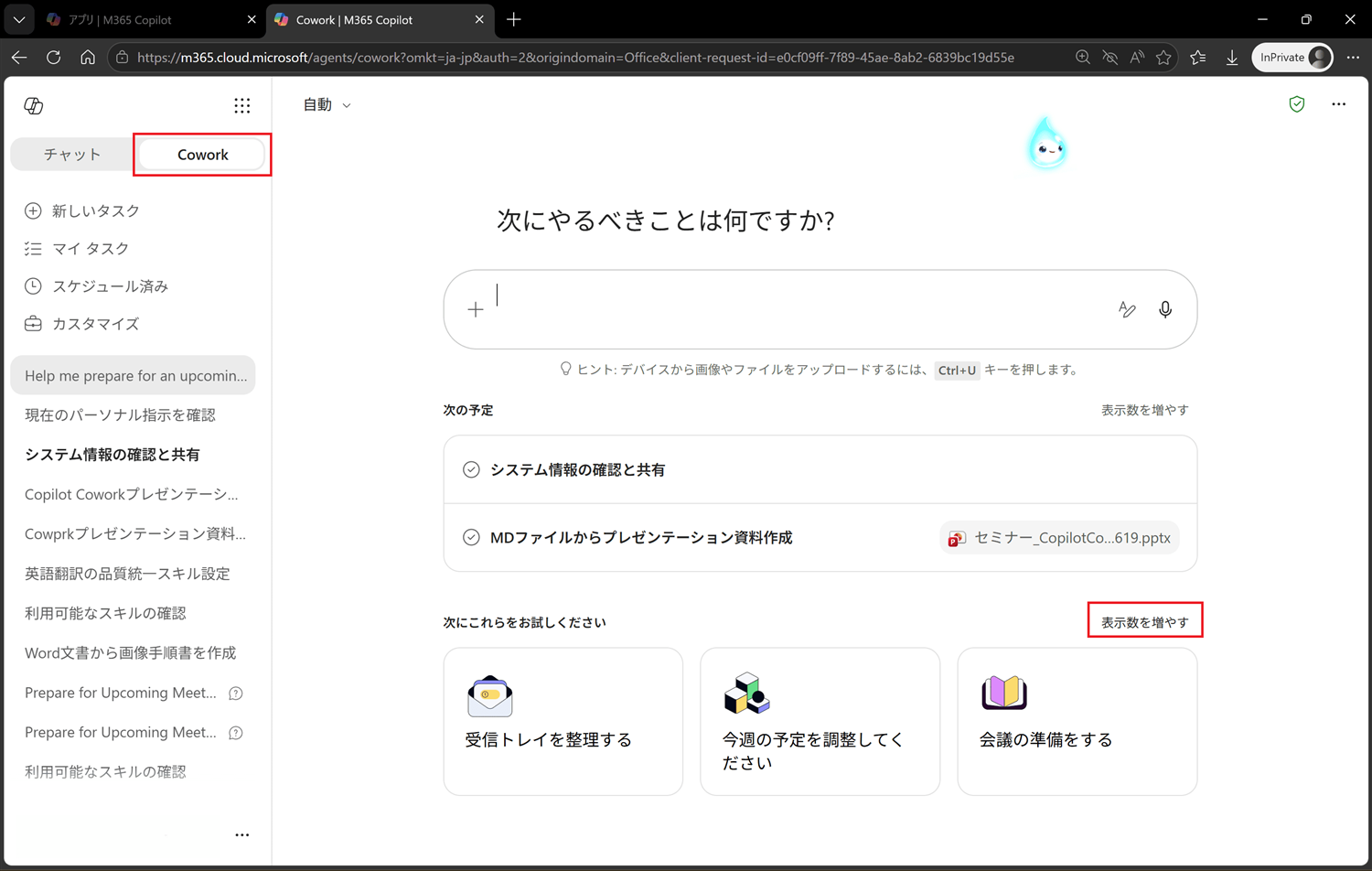This screenshot has height=871, width=1372.
Task: Activate the microphone voice input icon
Action: pos(1165,310)
